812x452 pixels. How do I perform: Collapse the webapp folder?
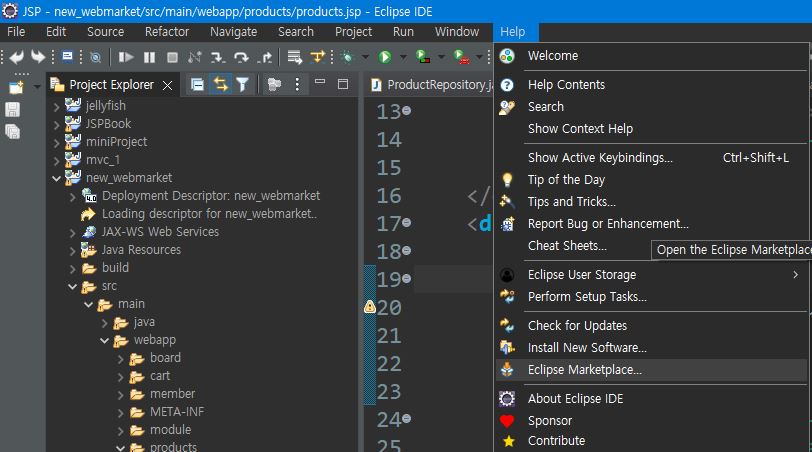(x=105, y=341)
